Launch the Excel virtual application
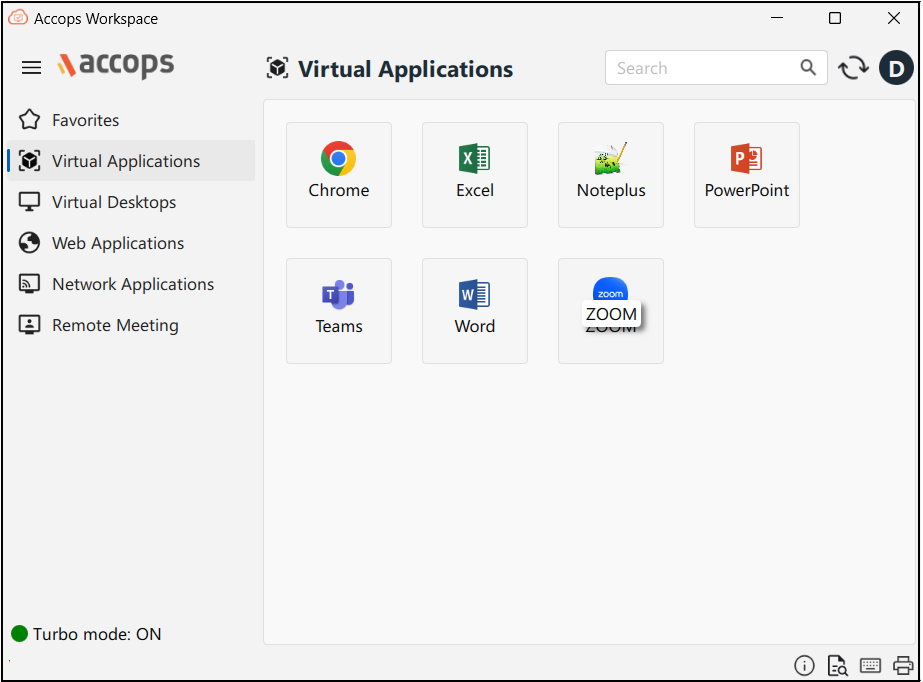This screenshot has width=923, height=682. [474, 175]
